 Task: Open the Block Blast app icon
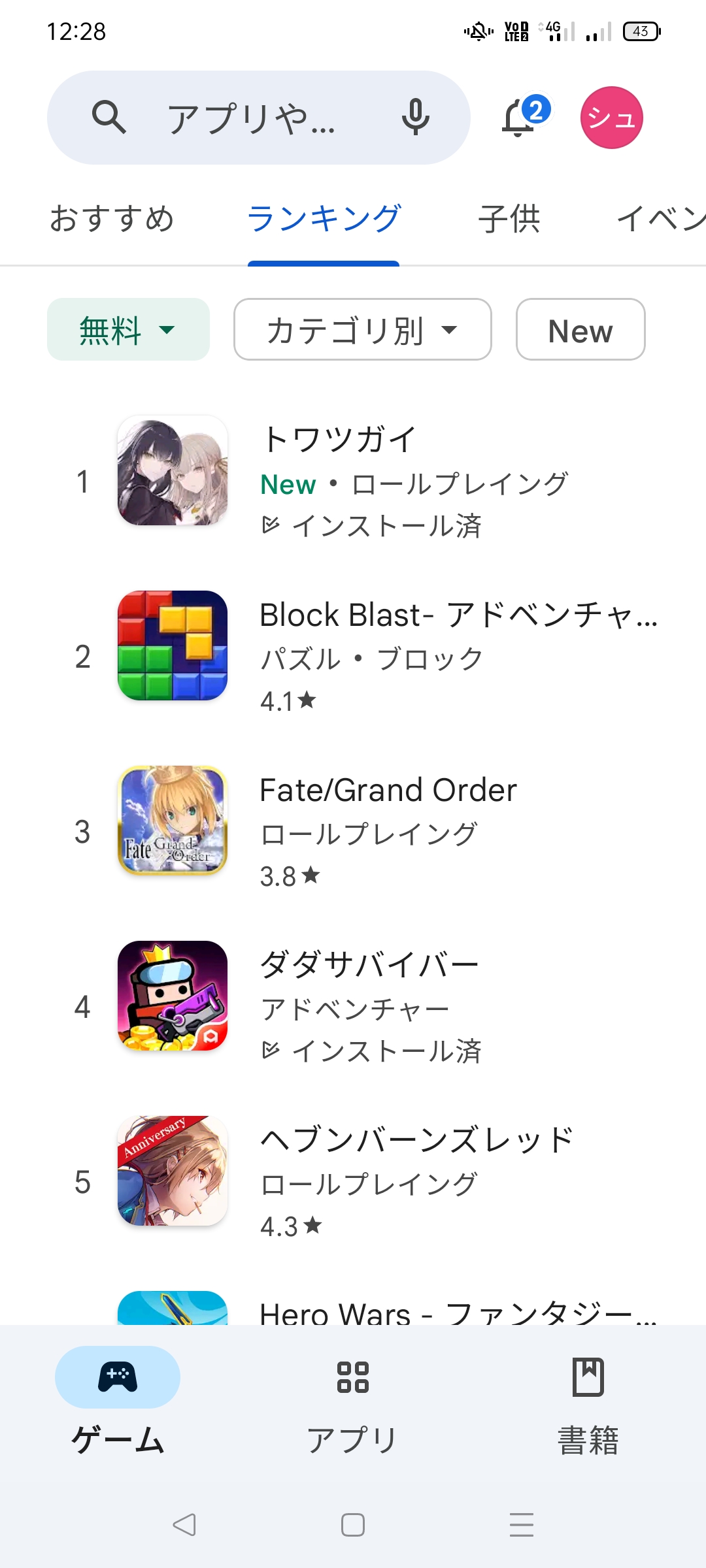coord(173,645)
